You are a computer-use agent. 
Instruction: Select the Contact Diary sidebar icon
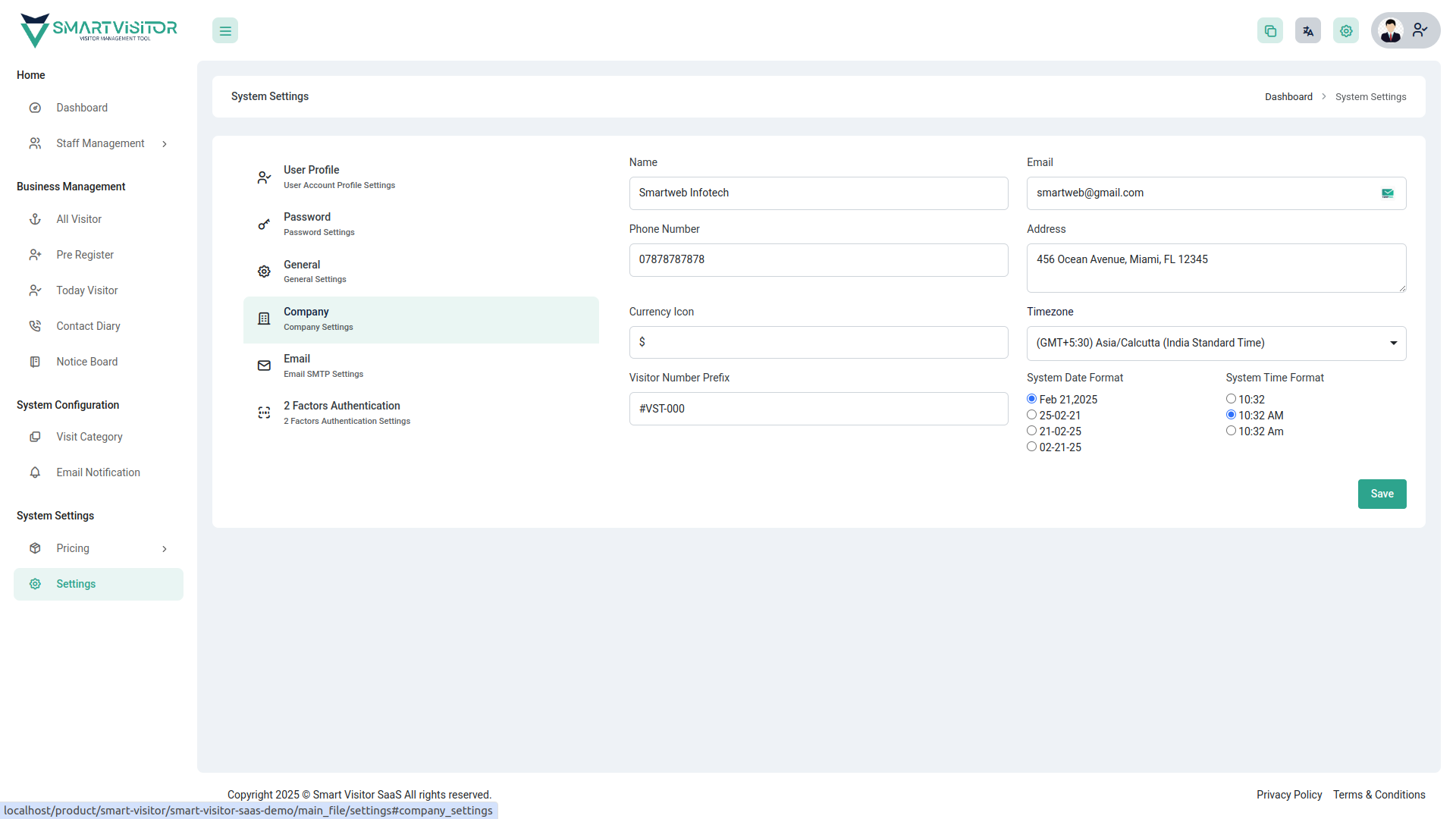(35, 325)
